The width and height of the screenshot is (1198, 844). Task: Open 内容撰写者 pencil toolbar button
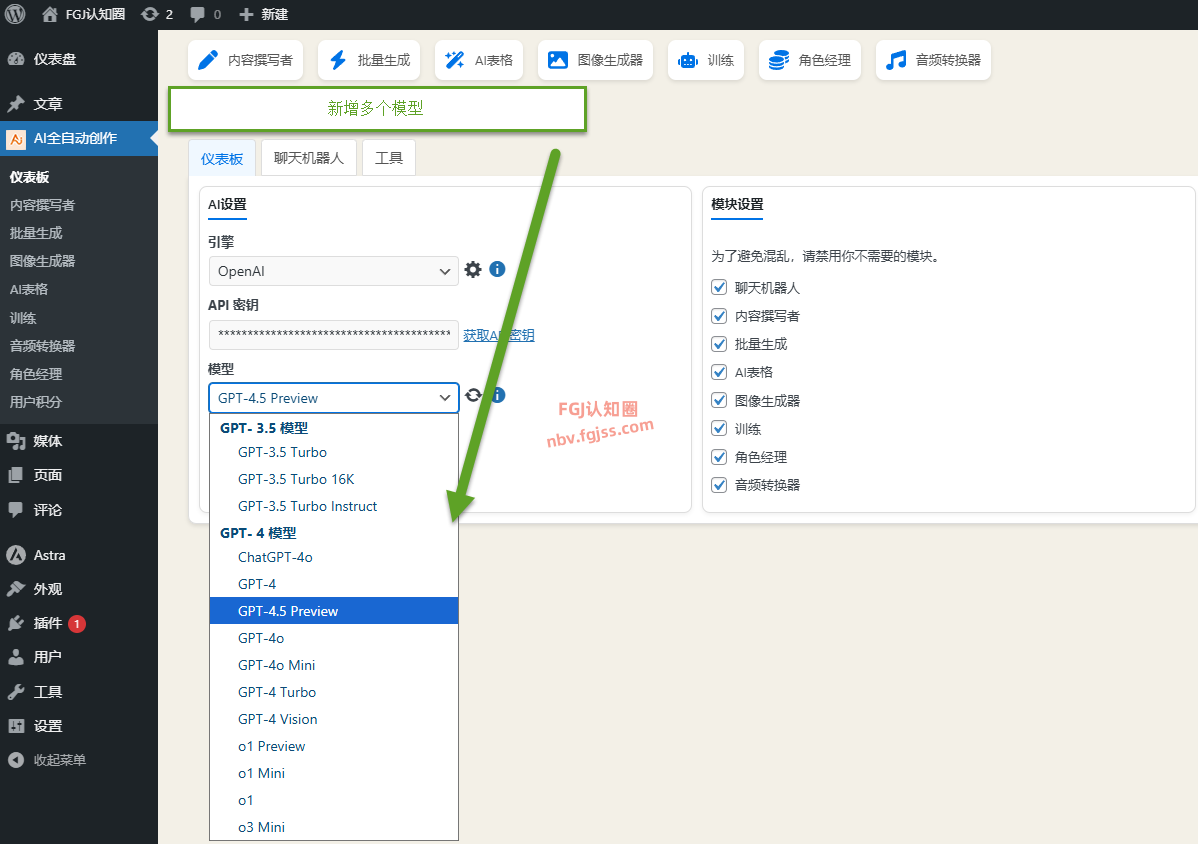click(245, 60)
